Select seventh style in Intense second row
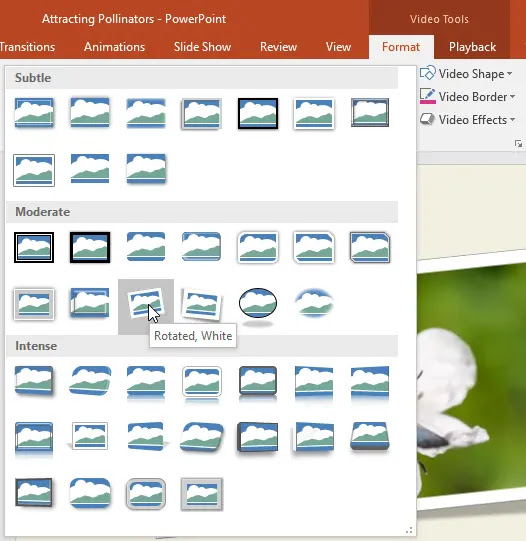 (x=370, y=436)
